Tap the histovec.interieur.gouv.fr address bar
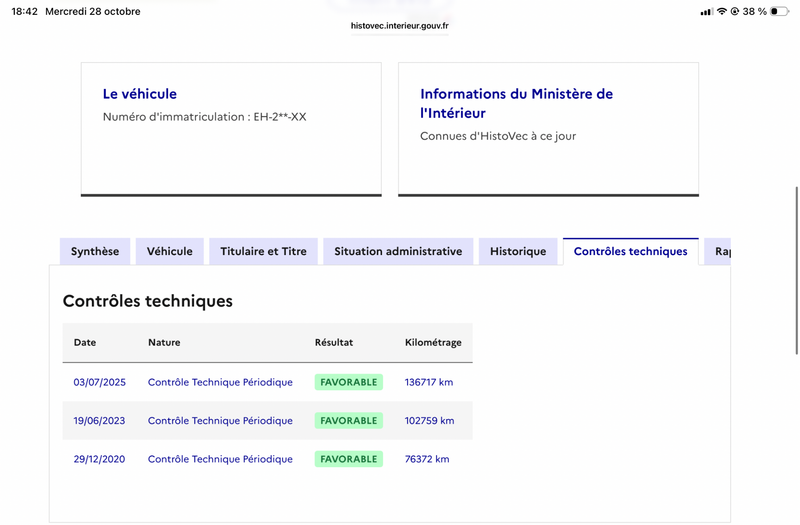The width and height of the screenshot is (800, 525). (399, 26)
